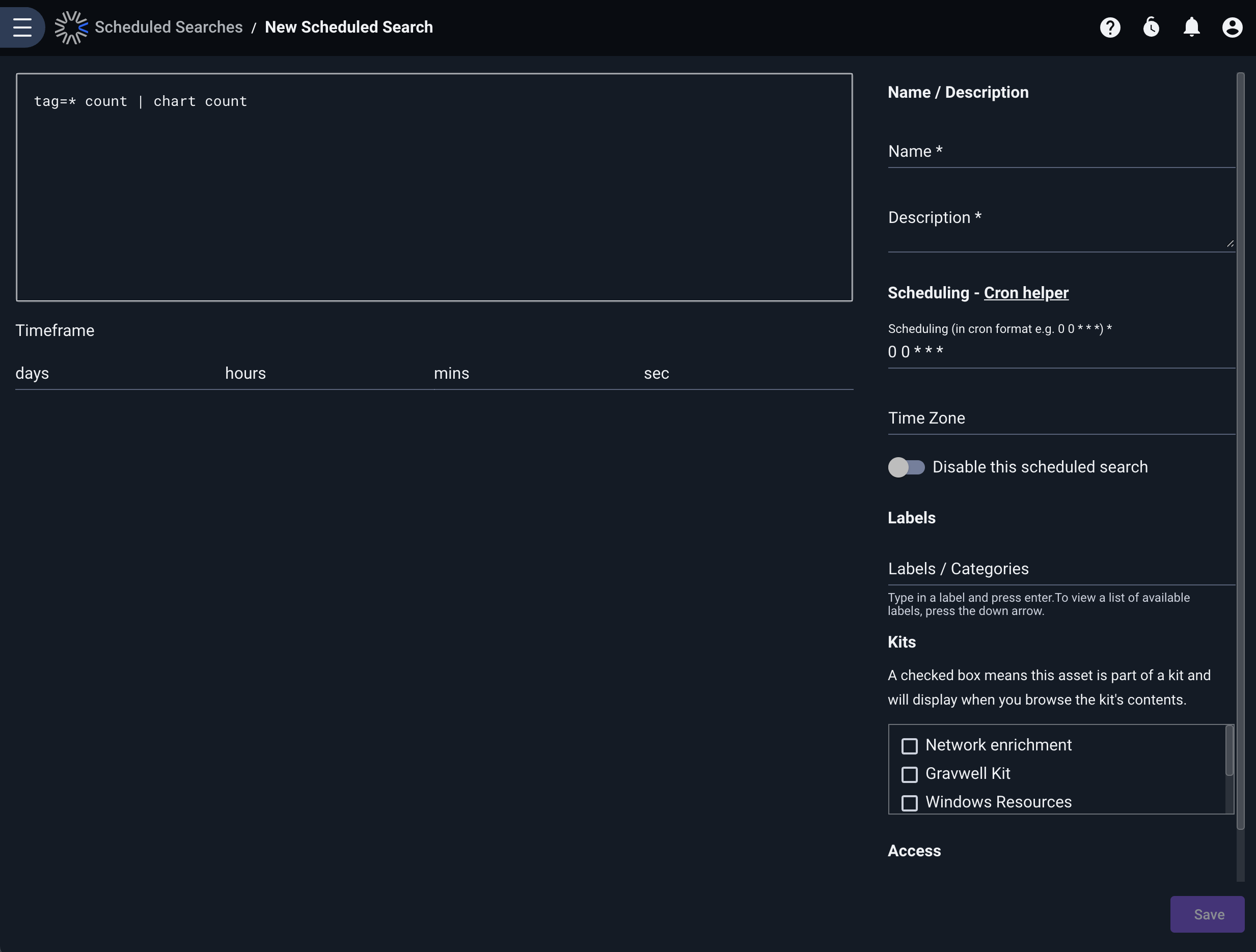Open the hamburger navigation menu
This screenshot has width=1256, height=952.
pyautogui.click(x=22, y=27)
